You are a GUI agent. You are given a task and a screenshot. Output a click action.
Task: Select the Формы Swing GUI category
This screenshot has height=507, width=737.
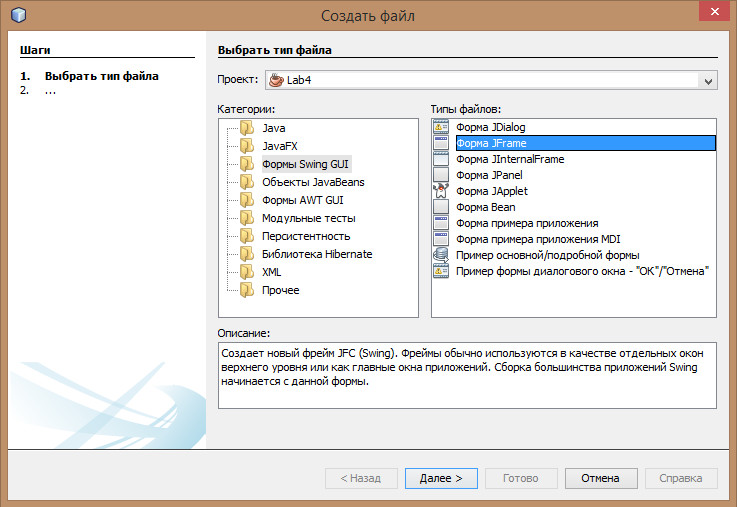306,164
